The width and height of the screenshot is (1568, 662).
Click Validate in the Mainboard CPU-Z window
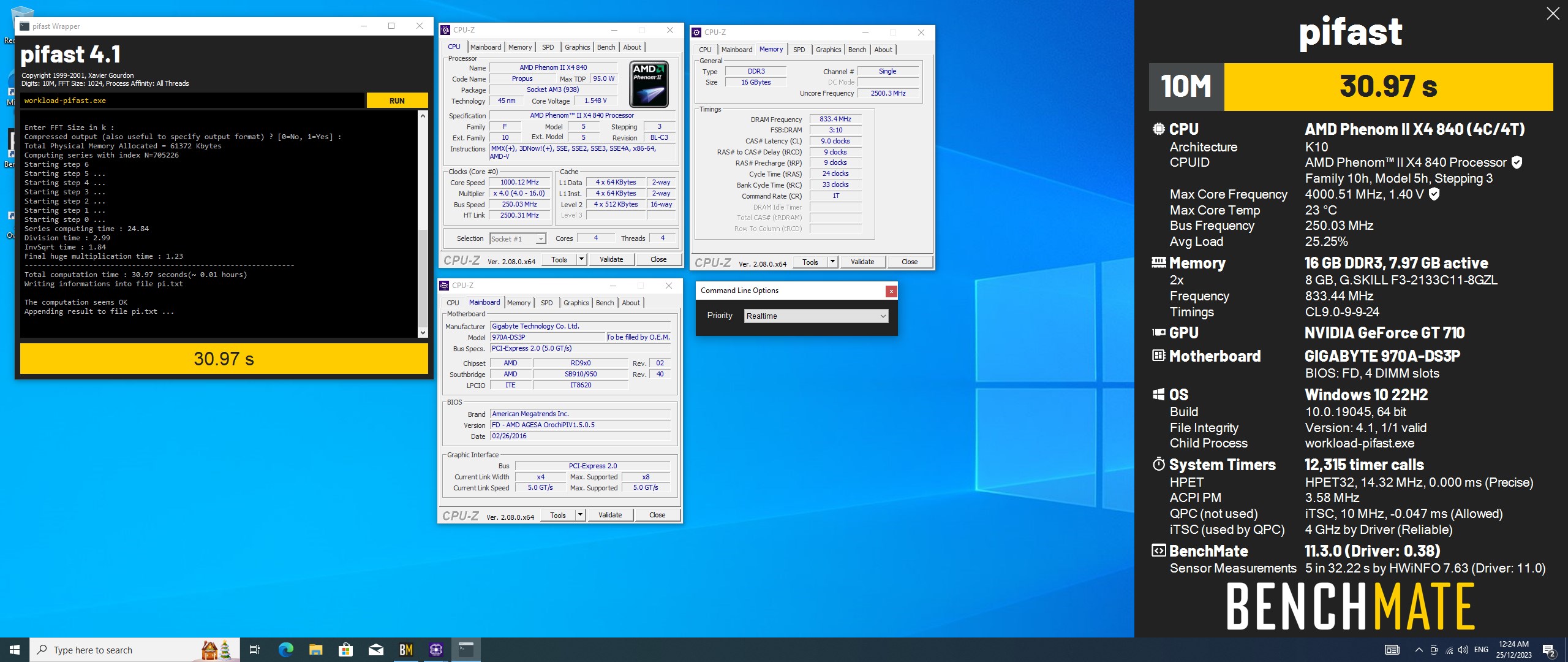click(610, 515)
